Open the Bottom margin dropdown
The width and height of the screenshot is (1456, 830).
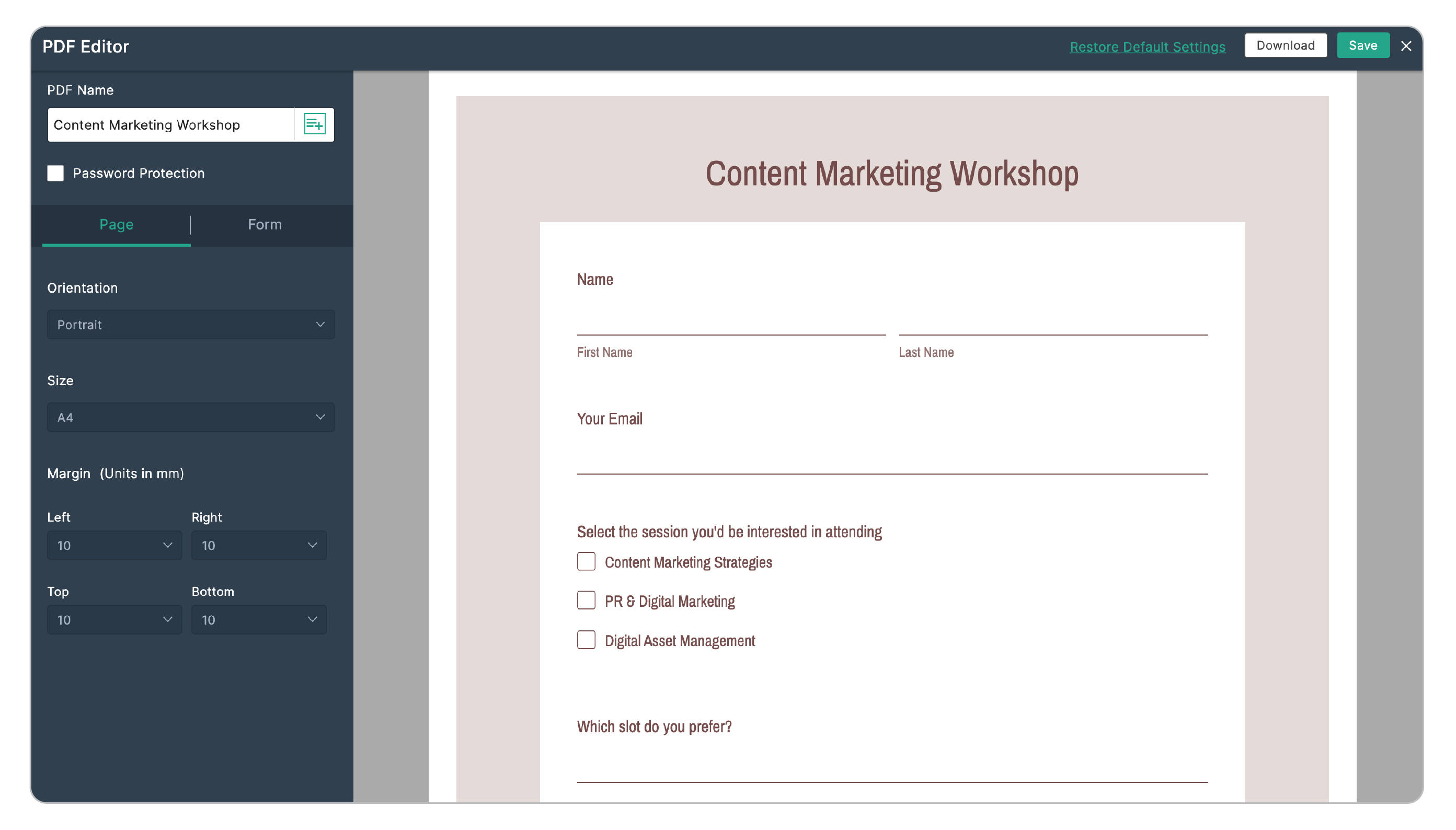(259, 620)
